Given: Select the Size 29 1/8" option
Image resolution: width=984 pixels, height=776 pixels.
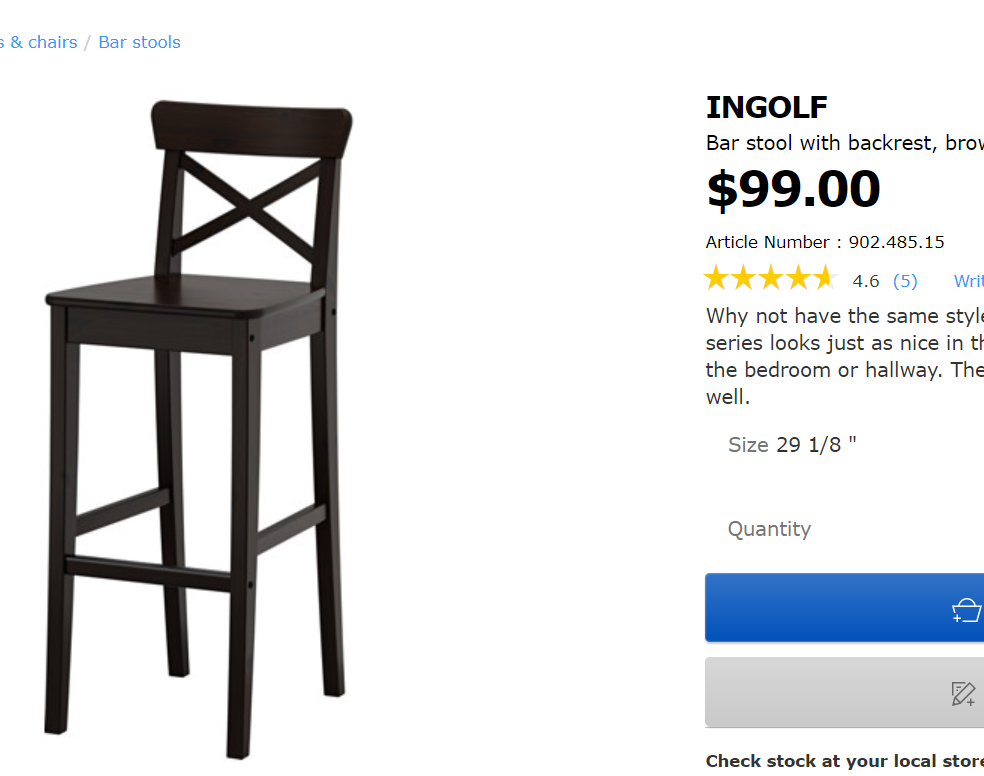Looking at the screenshot, I should (815, 444).
